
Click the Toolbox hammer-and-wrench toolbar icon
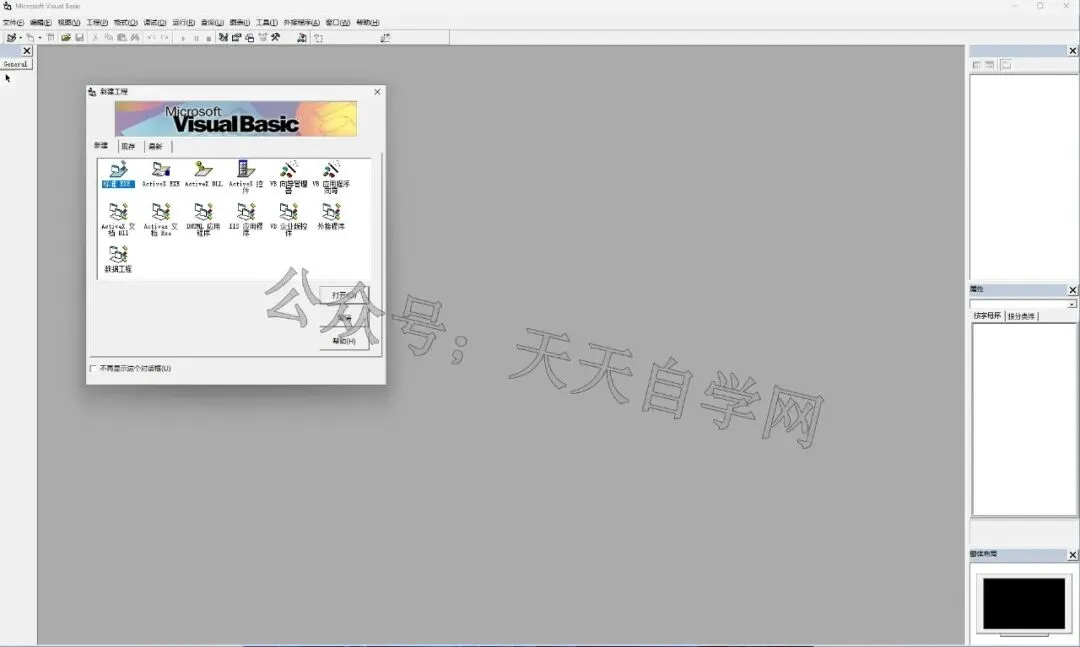coord(276,38)
